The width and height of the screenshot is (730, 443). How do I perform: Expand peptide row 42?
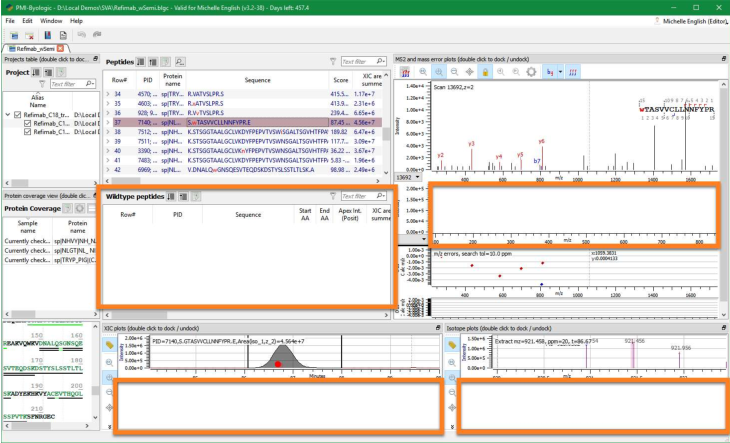108,170
